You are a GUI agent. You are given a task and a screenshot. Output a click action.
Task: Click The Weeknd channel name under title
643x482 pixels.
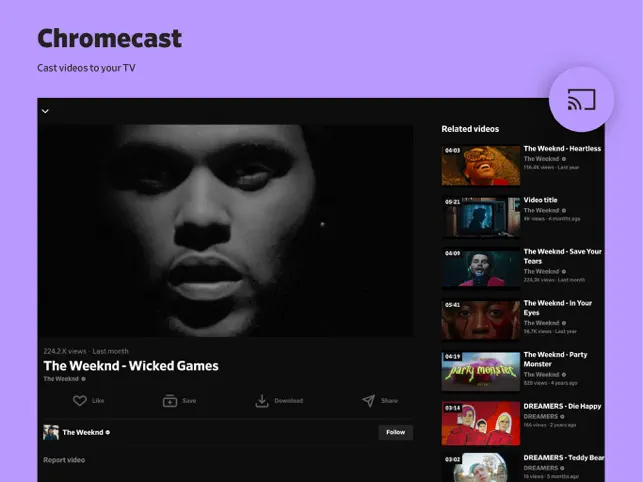[x=61, y=379]
